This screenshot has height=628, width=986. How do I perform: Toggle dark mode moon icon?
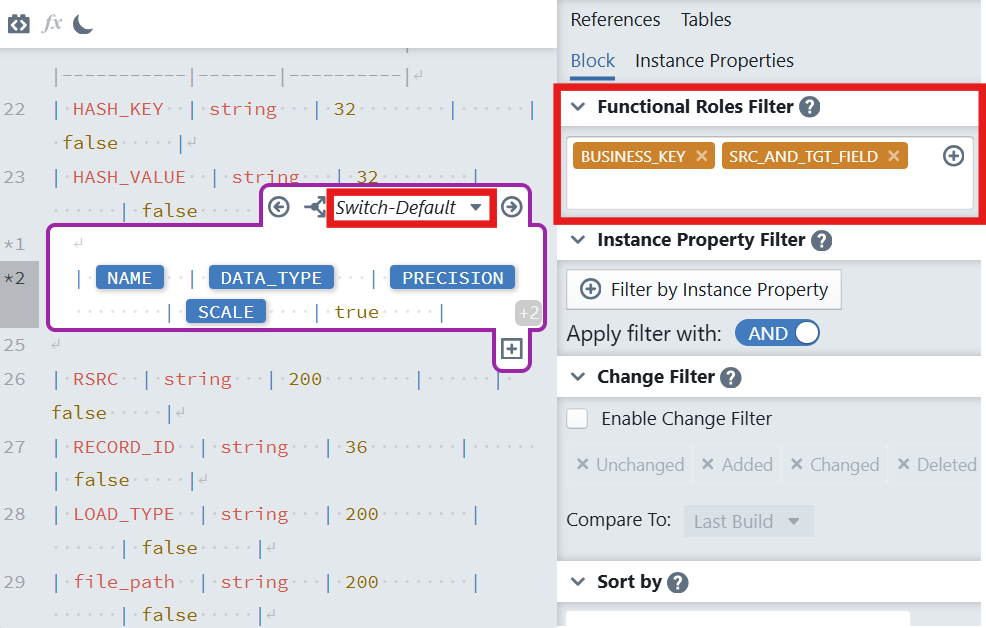pyautogui.click(x=83, y=23)
